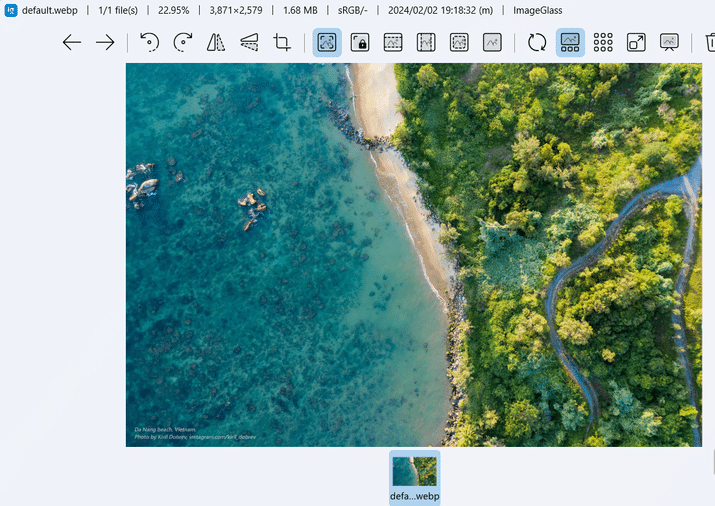
Task: Toggle the checkerboard background
Action: (x=603, y=42)
